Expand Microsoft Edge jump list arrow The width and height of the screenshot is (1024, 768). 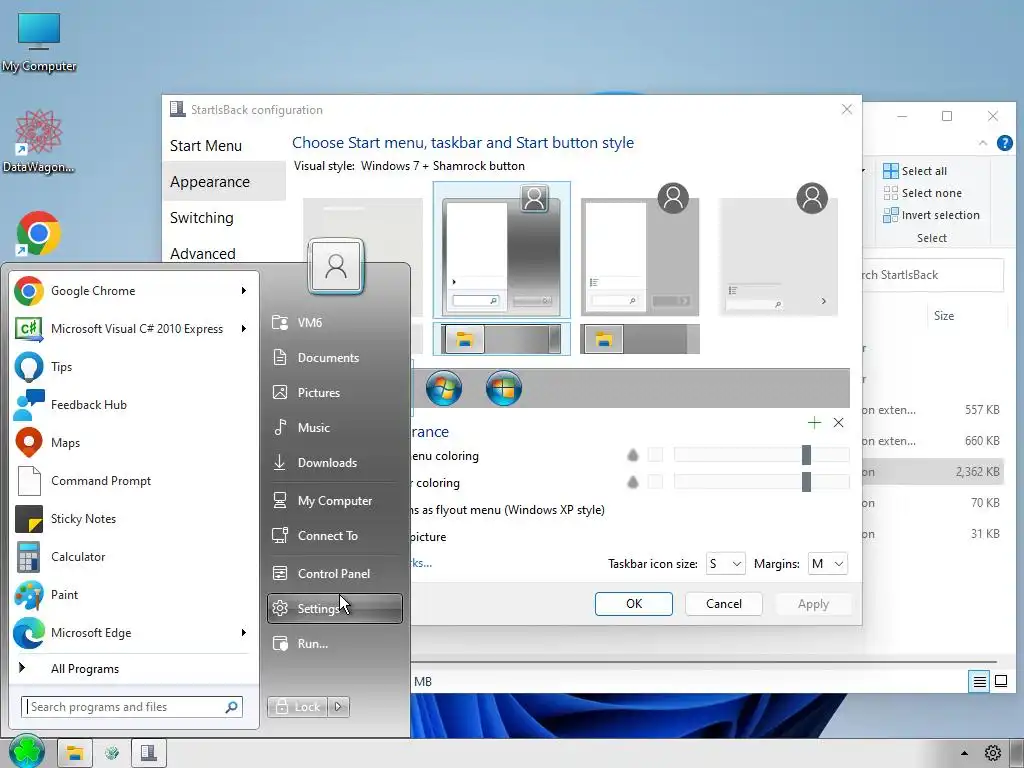(x=244, y=632)
